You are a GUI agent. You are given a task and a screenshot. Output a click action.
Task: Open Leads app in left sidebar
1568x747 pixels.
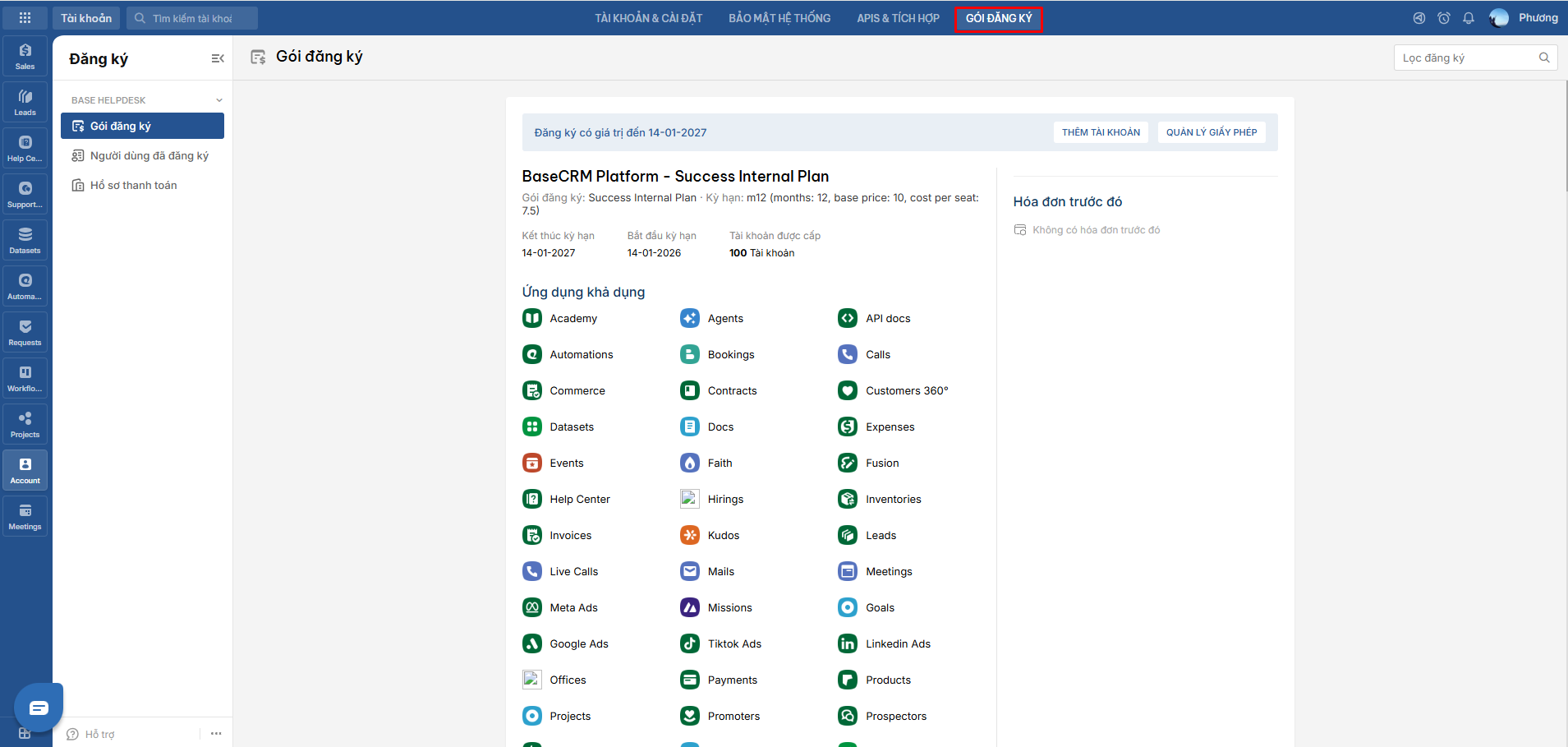(25, 102)
